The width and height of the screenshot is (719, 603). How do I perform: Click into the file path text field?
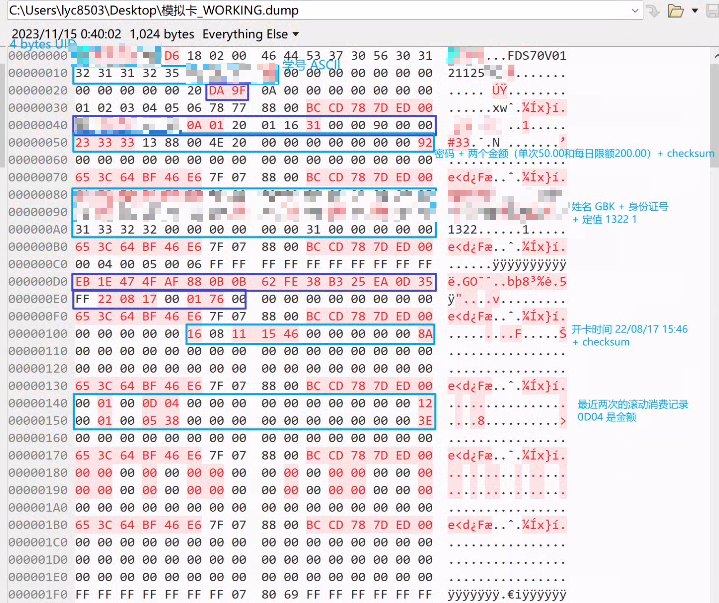coord(300,11)
